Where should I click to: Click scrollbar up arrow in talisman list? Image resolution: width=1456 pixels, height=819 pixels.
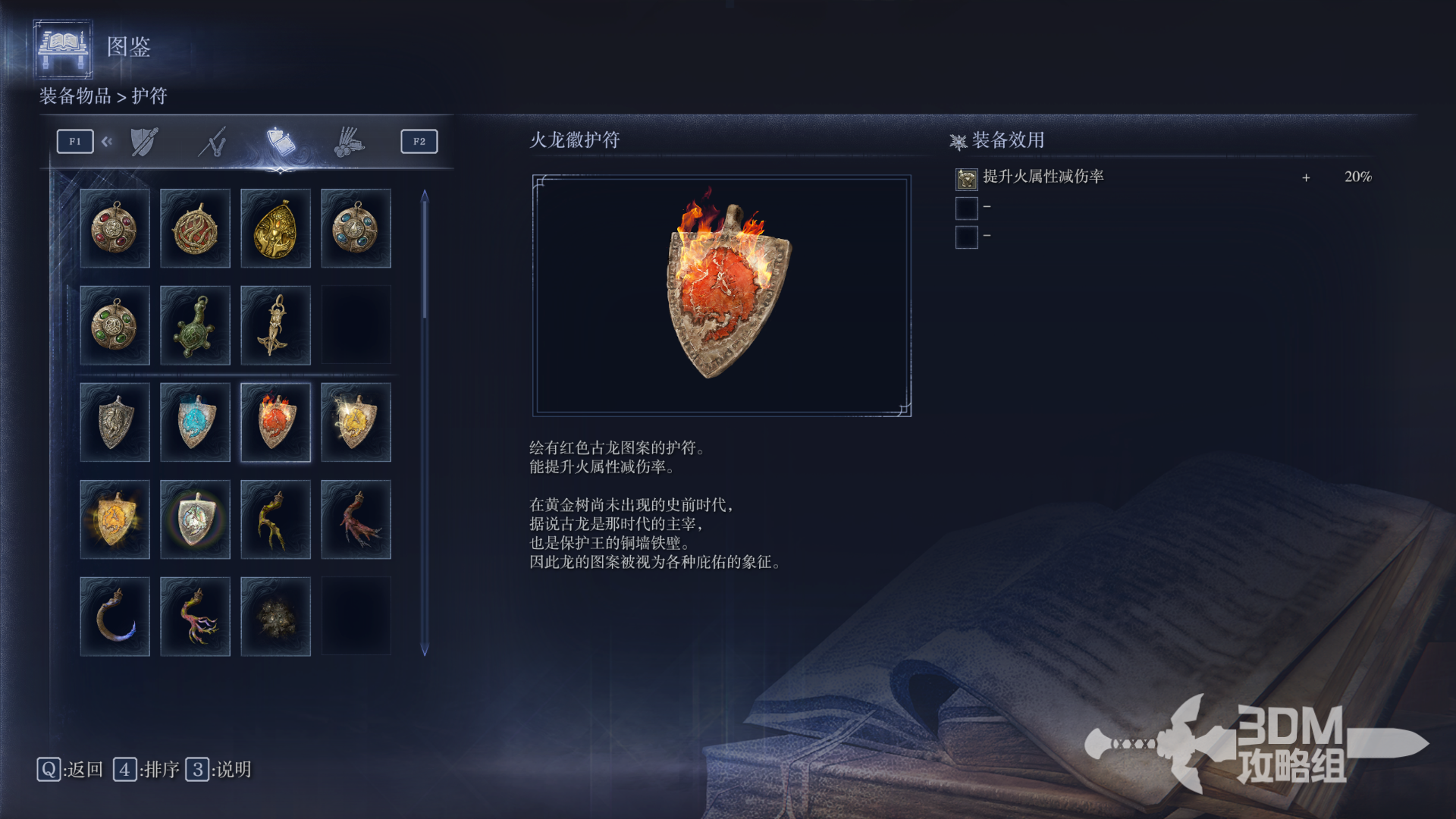click(x=425, y=196)
